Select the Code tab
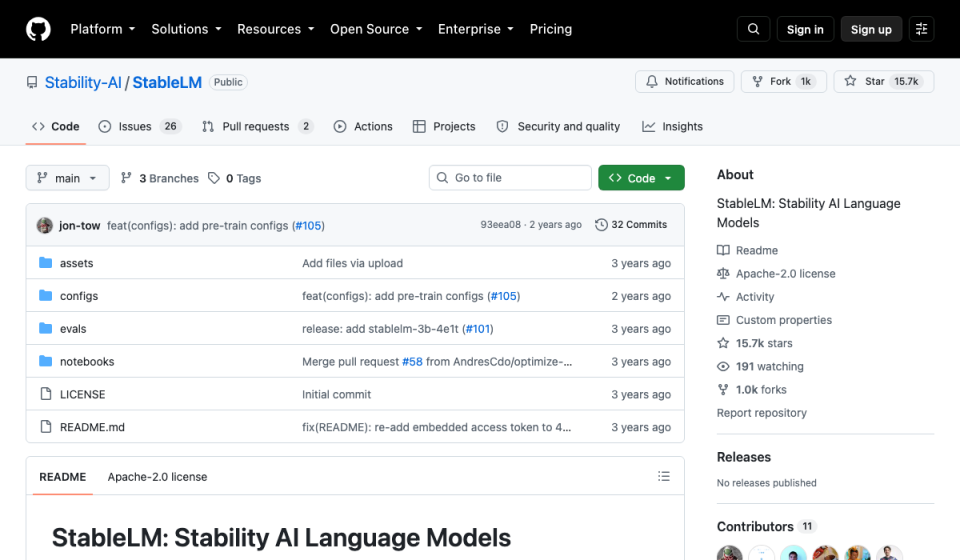This screenshot has height=560, width=960. pyautogui.click(x=56, y=126)
